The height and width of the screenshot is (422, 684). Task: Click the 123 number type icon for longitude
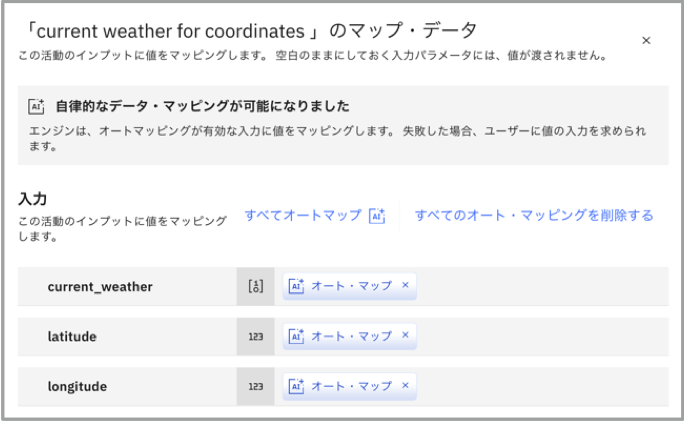(x=255, y=386)
